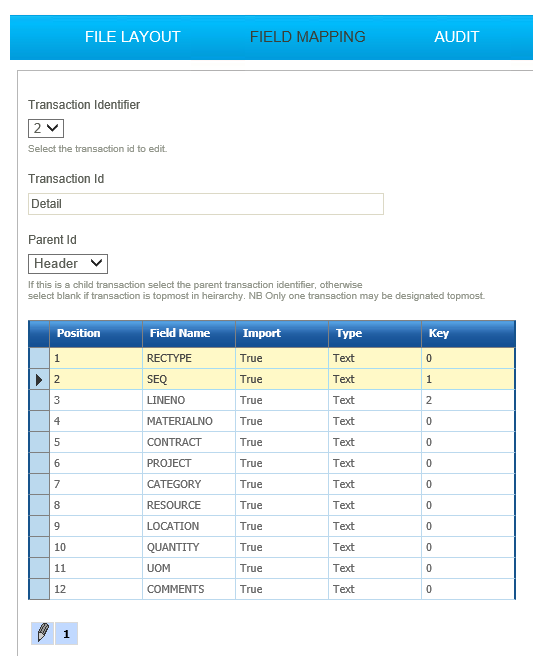Click the Key column header
The height and width of the screenshot is (666, 543).
468,333
